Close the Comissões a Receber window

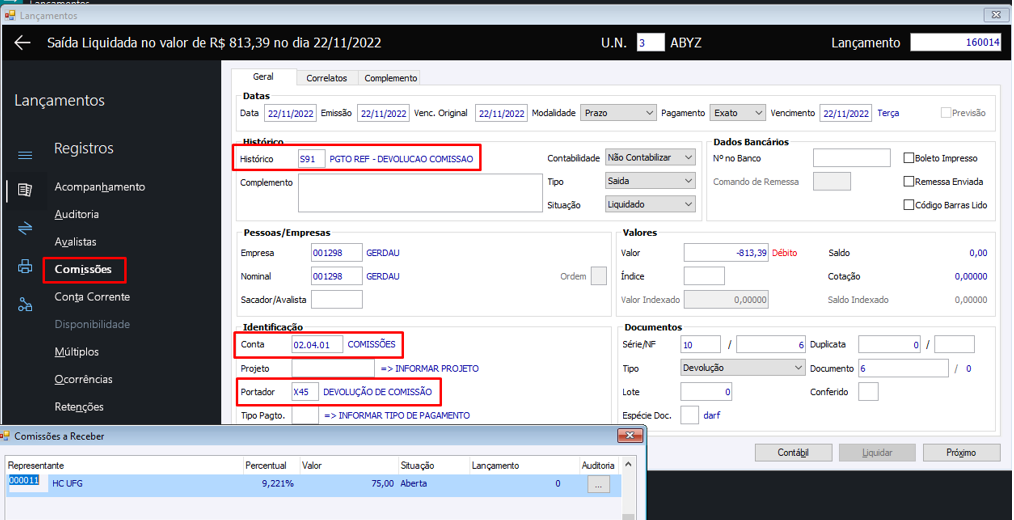click(629, 435)
